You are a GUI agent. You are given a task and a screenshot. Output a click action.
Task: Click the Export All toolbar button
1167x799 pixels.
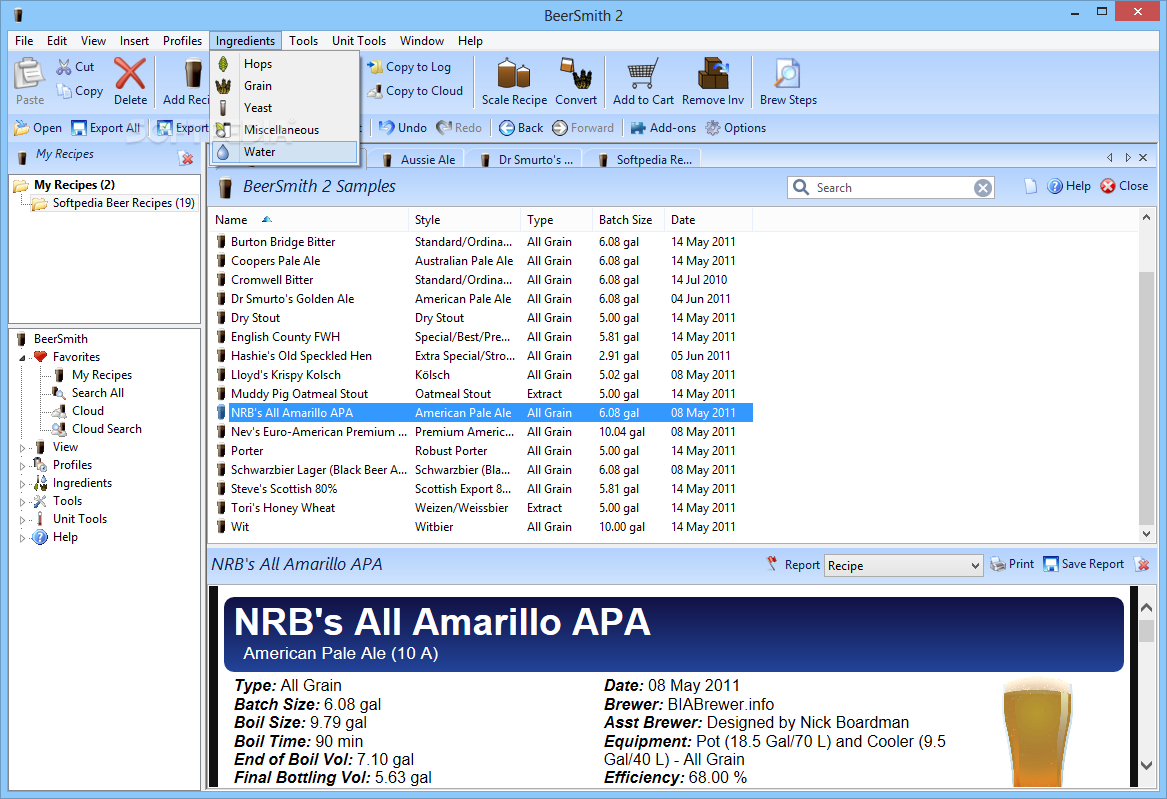point(106,128)
